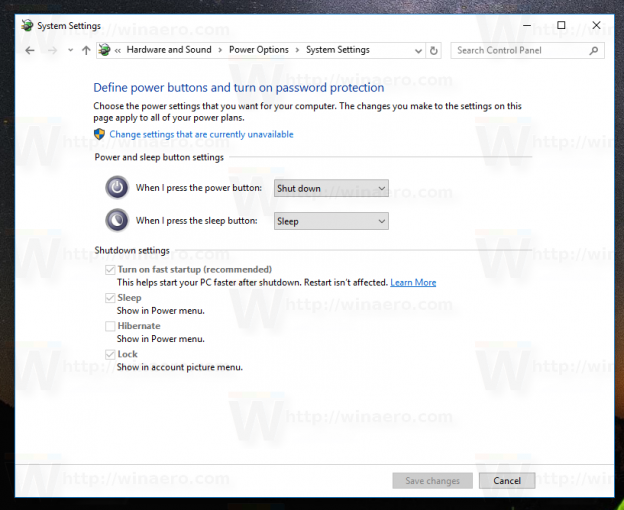Minimize the System Settings window

tap(526, 25)
